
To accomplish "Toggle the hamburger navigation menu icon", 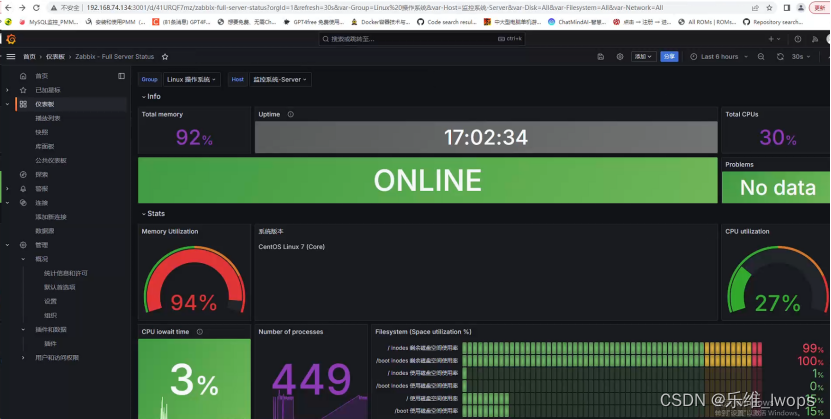I will coord(11,57).
